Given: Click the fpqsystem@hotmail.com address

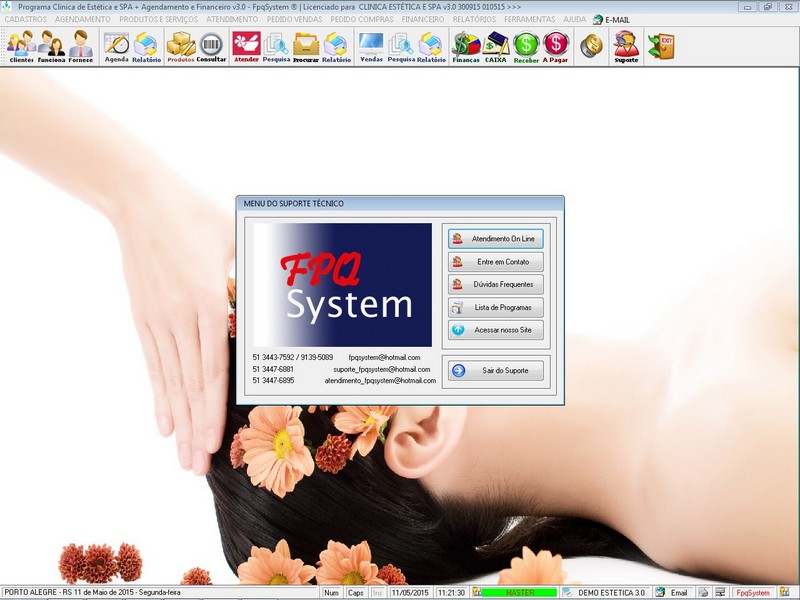Looking at the screenshot, I should click(384, 358).
